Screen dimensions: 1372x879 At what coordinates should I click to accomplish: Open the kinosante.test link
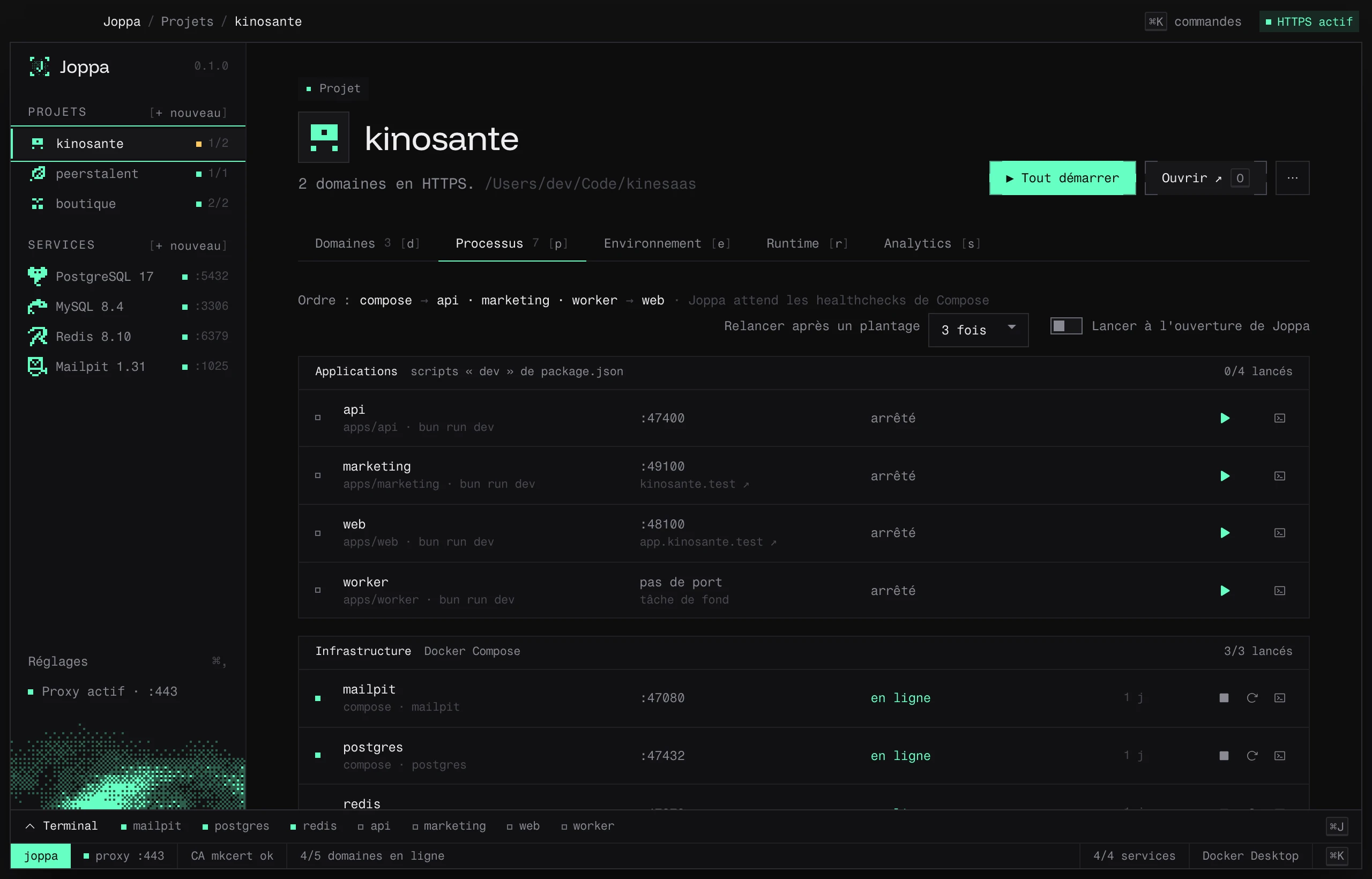tap(694, 484)
